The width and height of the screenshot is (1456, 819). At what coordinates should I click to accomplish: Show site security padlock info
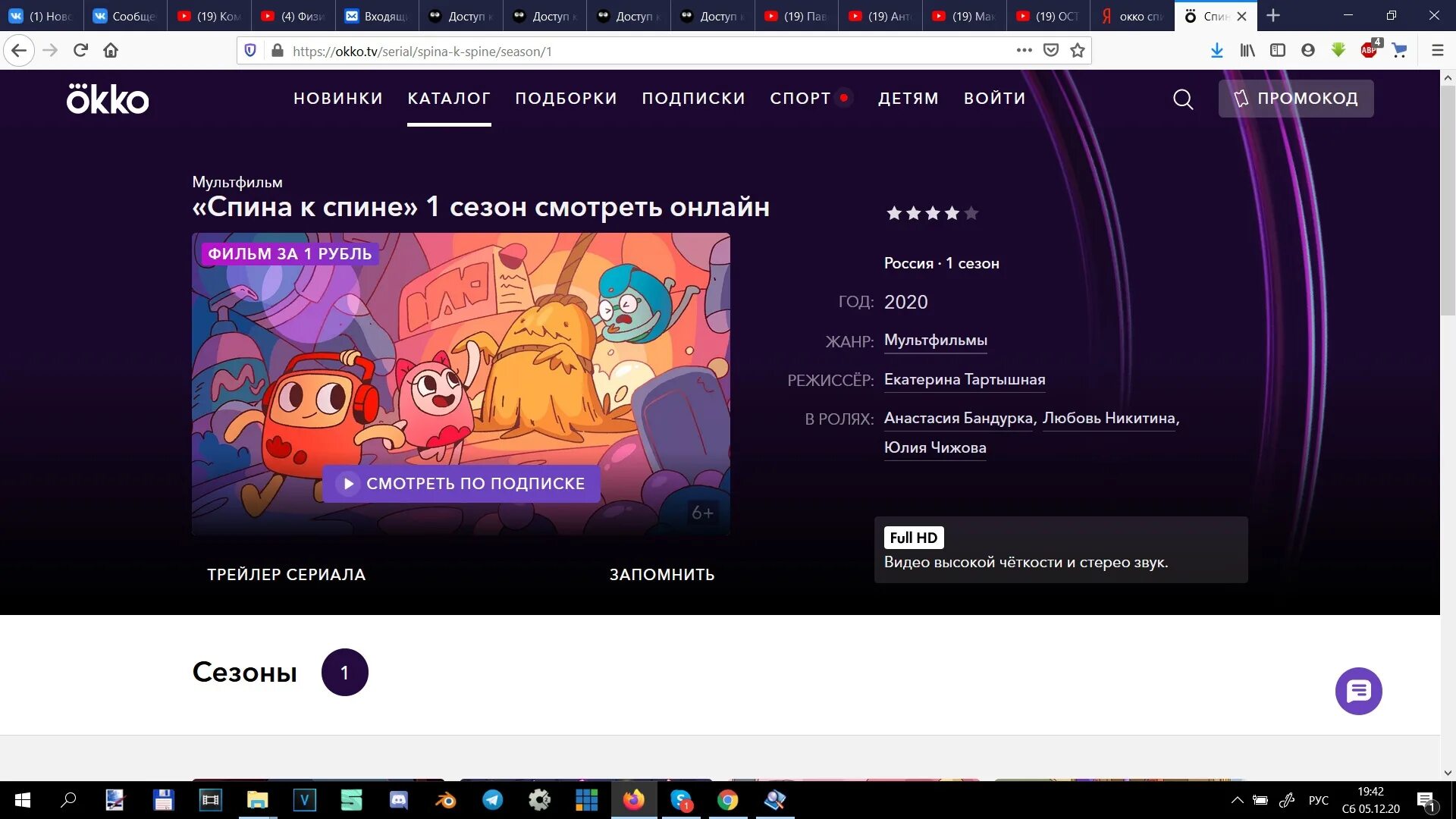[x=278, y=51]
